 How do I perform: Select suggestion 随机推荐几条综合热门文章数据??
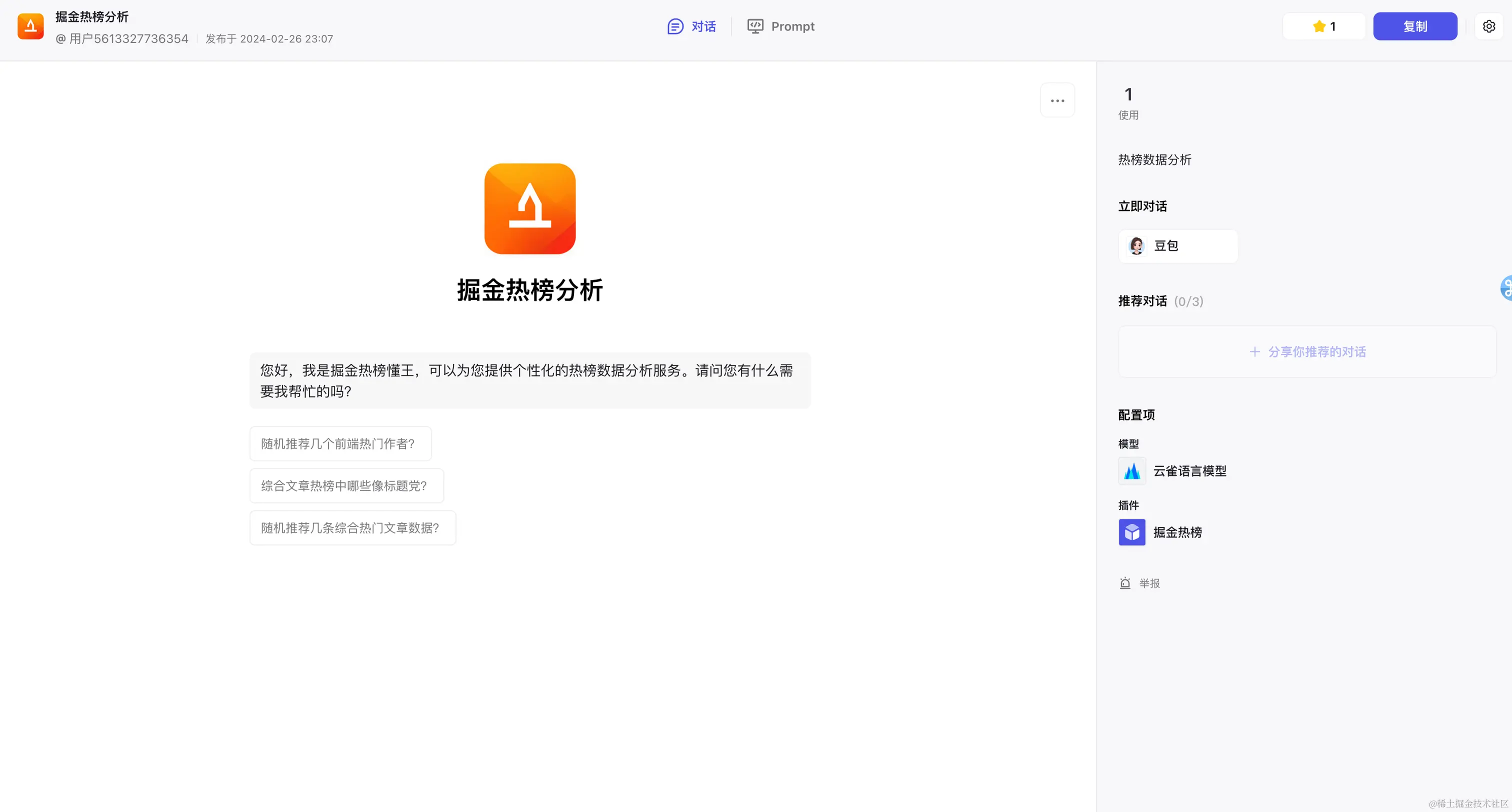[x=352, y=528]
